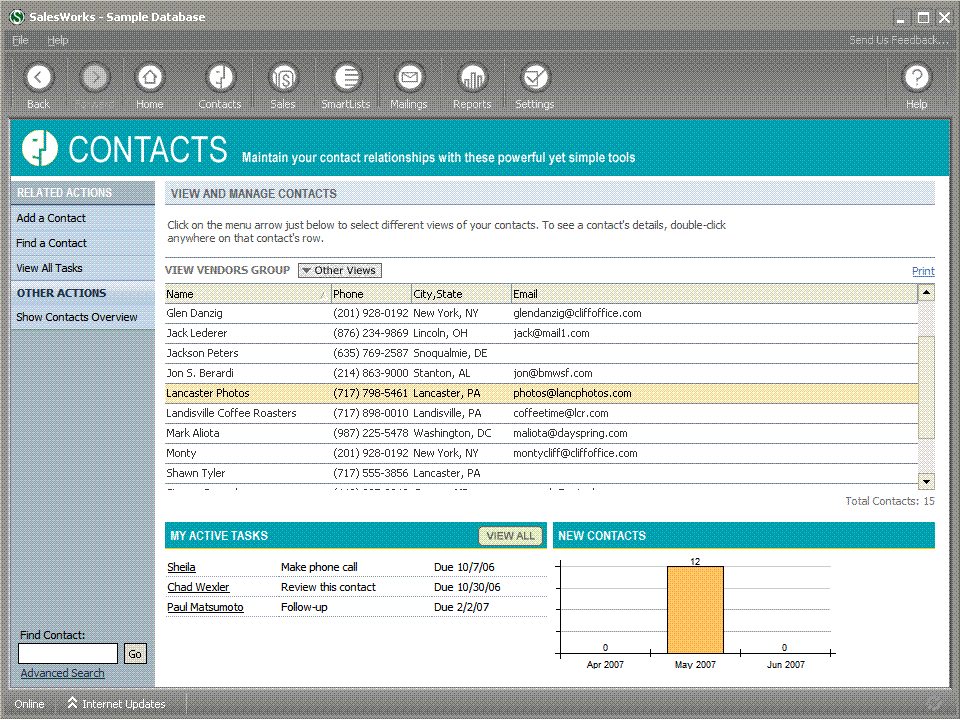Click the Print link
This screenshot has width=960, height=720.
point(923,271)
